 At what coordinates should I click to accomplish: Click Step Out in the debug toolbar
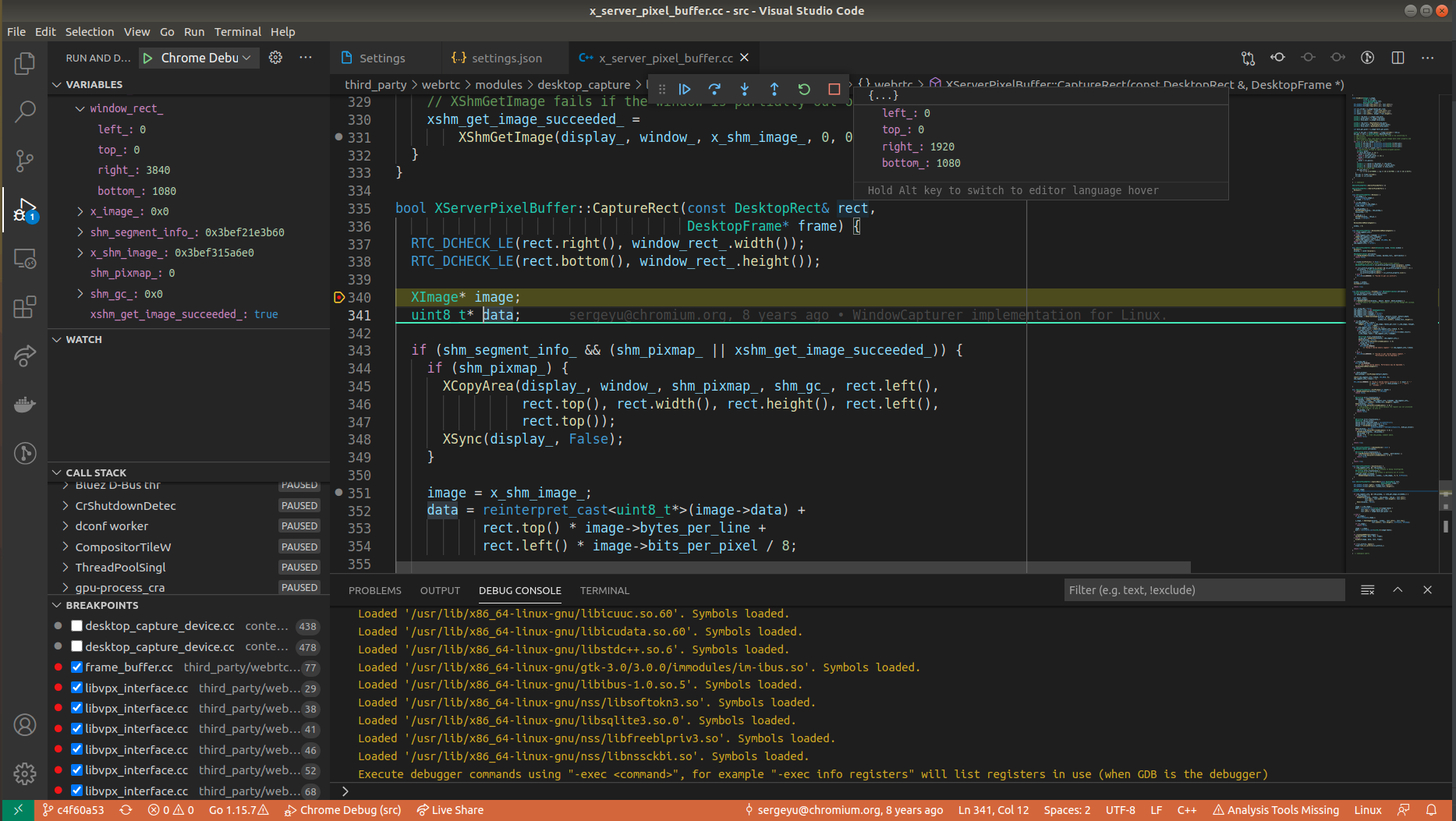click(x=774, y=89)
